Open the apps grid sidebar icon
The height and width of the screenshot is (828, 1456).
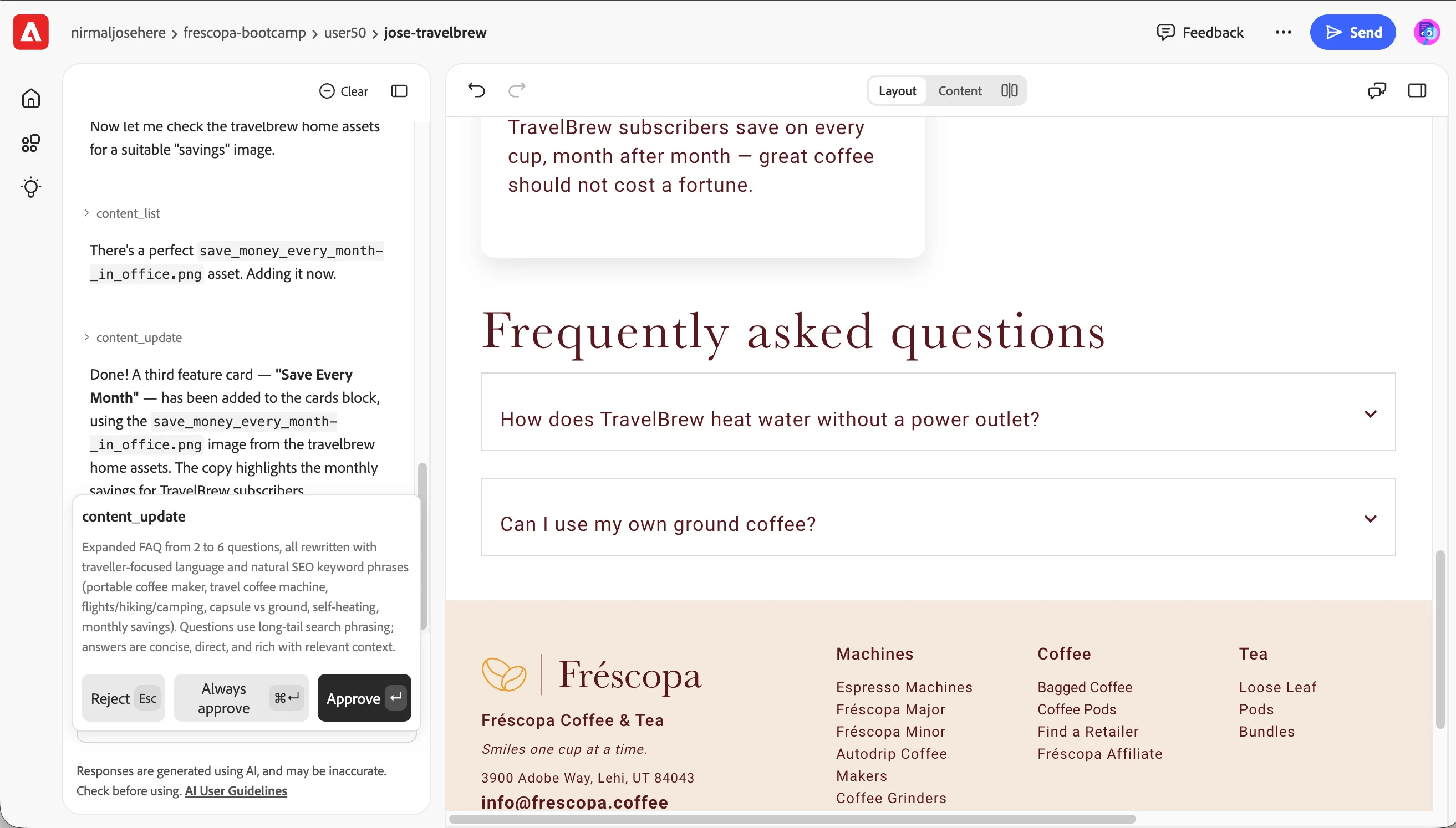pos(30,143)
